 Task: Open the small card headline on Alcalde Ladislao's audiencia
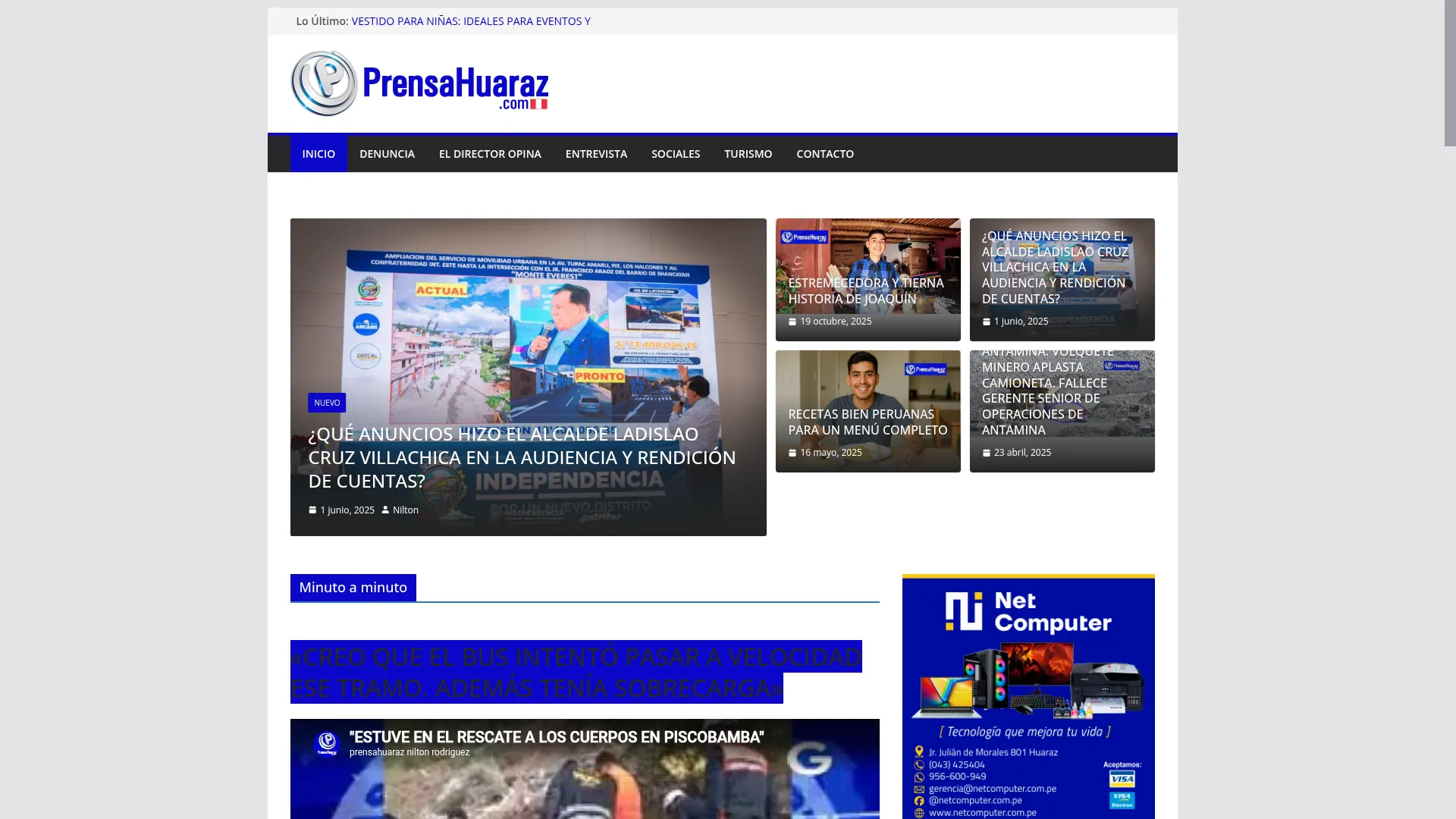[x=1055, y=267]
